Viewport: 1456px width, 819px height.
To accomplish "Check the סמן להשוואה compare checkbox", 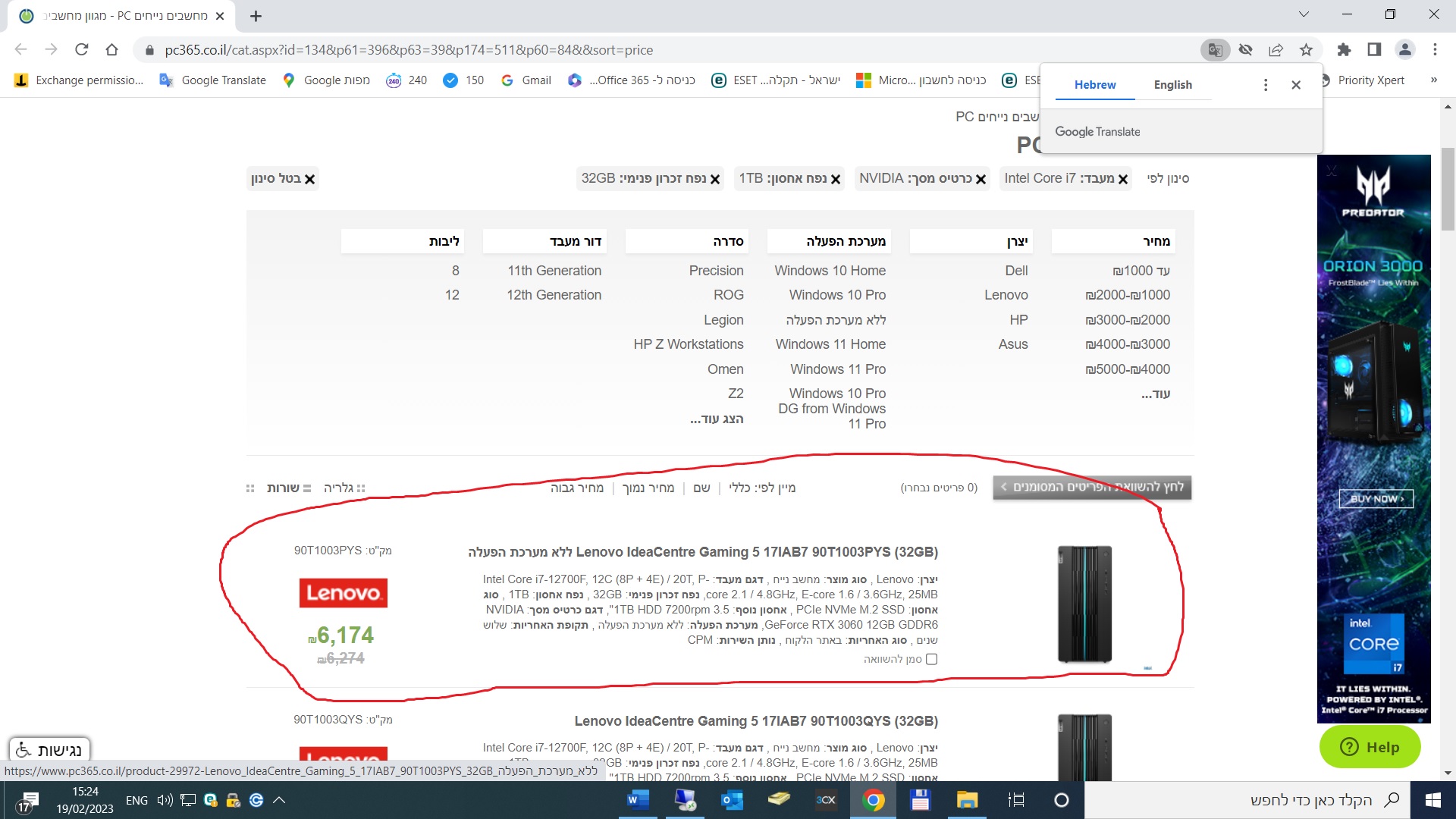I will click(931, 659).
